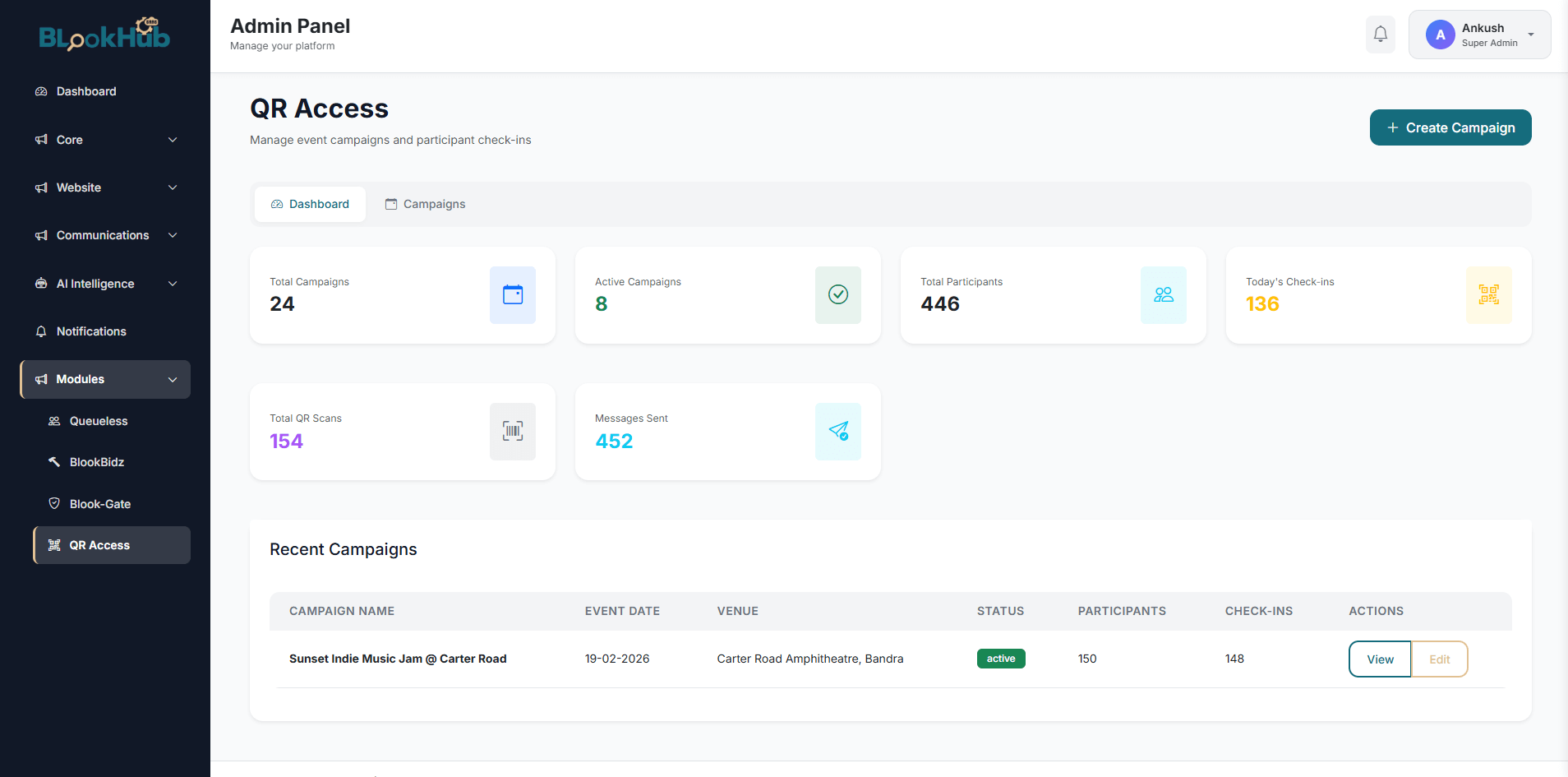Click the calendar icon on Total Campaigns card

(x=512, y=295)
